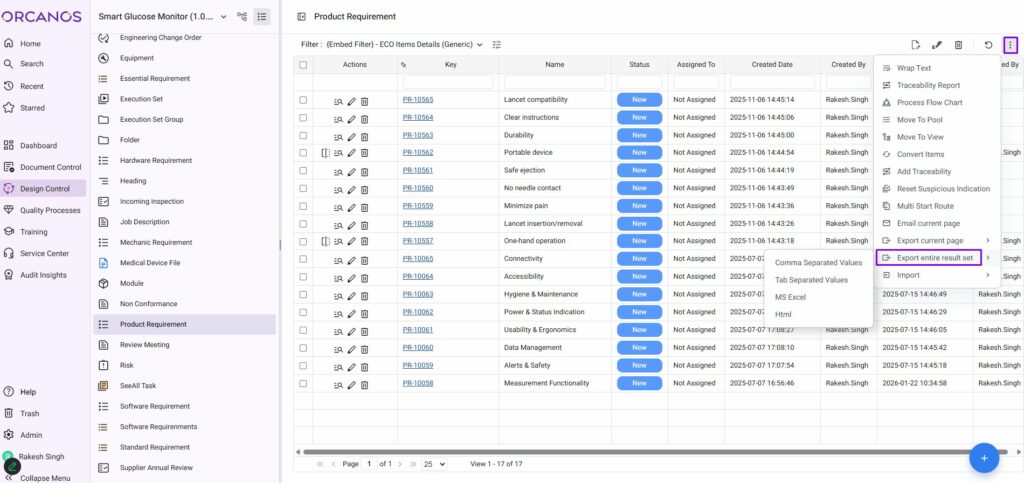Click the edit pencil icon for PR-10565
This screenshot has height=483, width=1024.
352,100
